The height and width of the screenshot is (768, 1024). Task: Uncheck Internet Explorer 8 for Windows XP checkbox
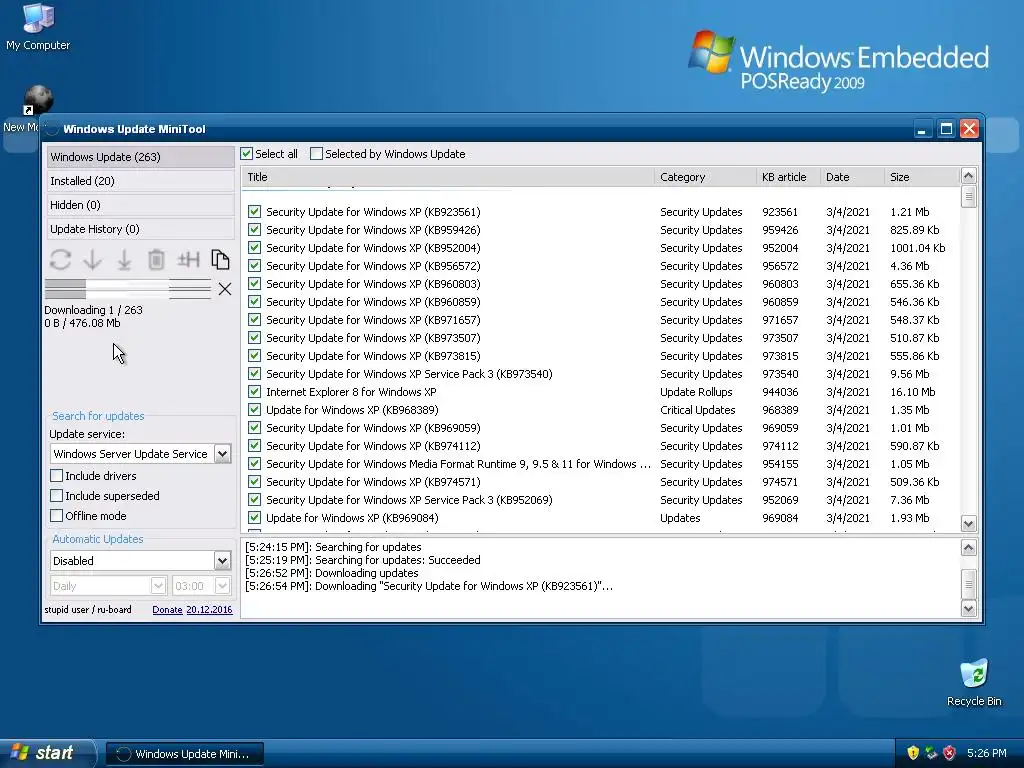click(255, 392)
